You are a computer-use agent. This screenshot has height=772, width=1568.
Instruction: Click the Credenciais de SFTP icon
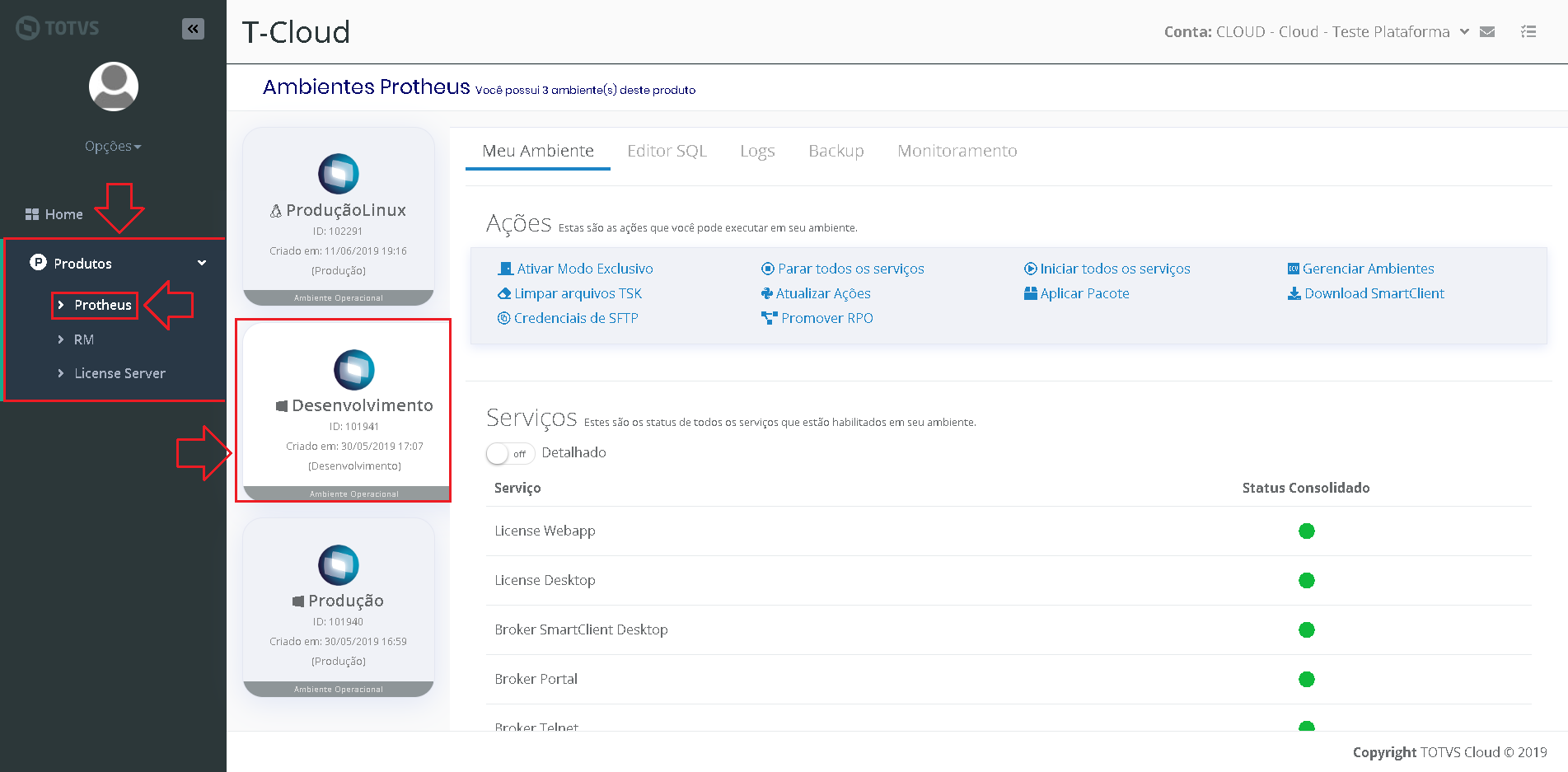503,318
